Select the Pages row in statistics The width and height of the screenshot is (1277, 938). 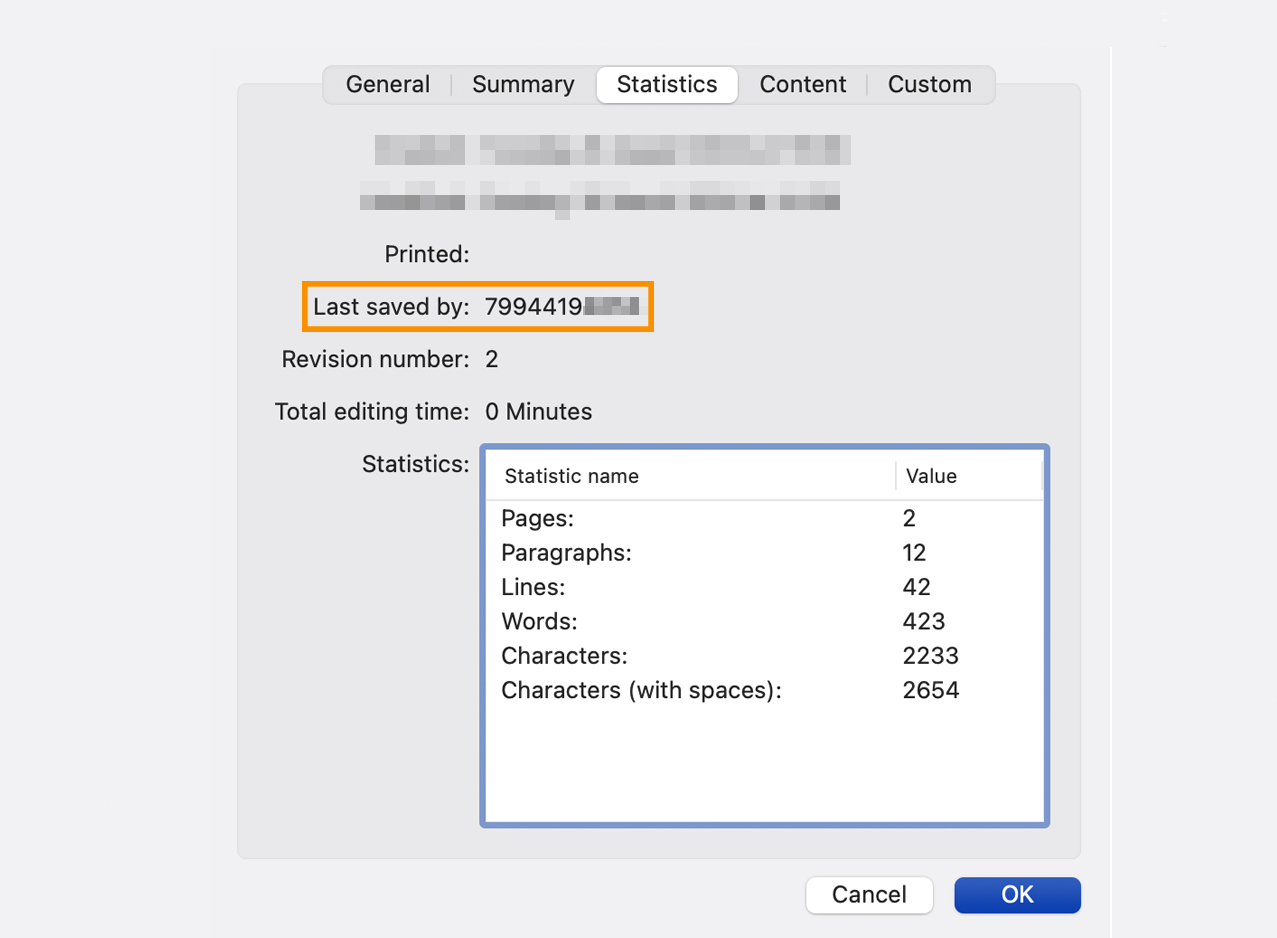pos(700,518)
